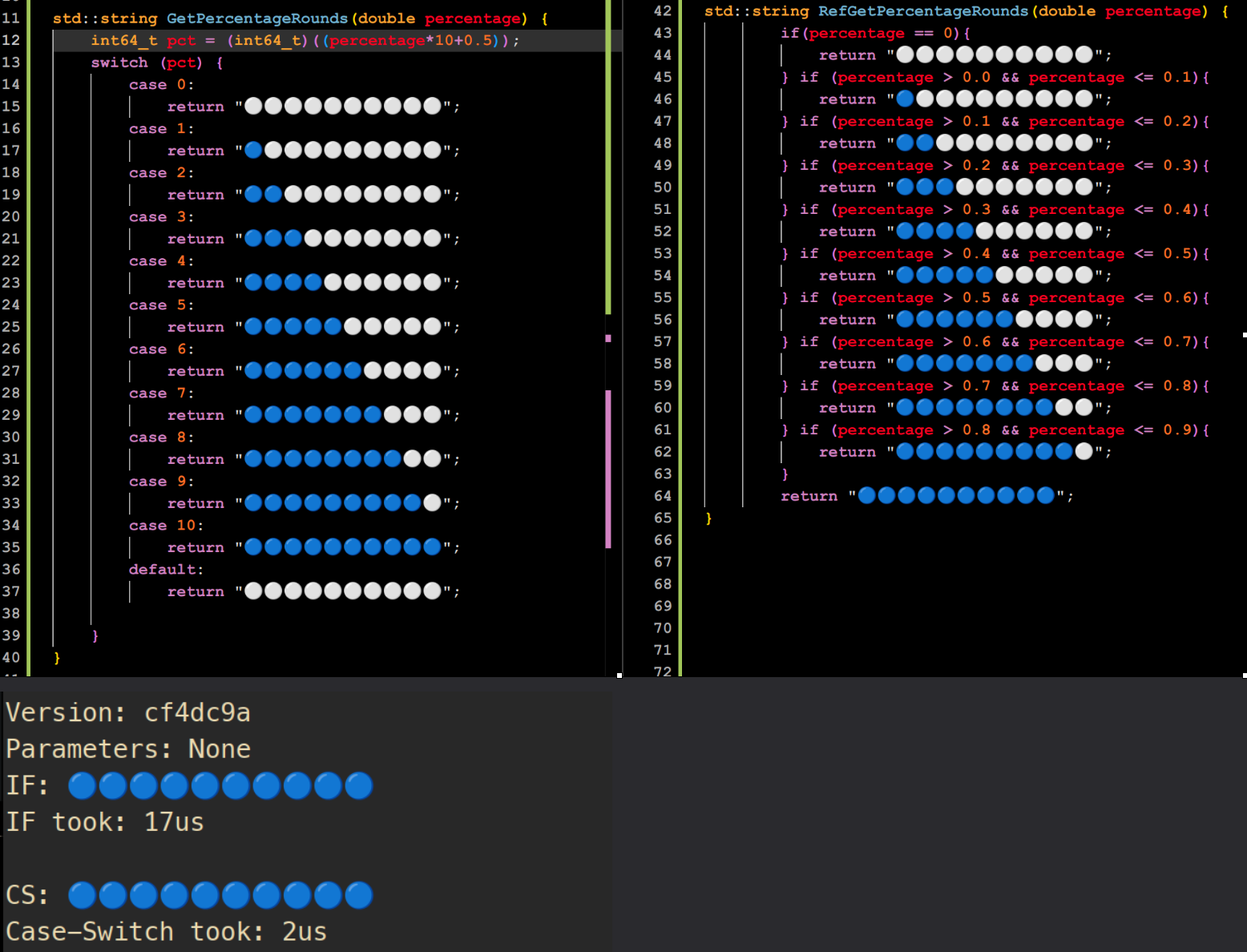Click the first blue circle in the IF output row

82,786
